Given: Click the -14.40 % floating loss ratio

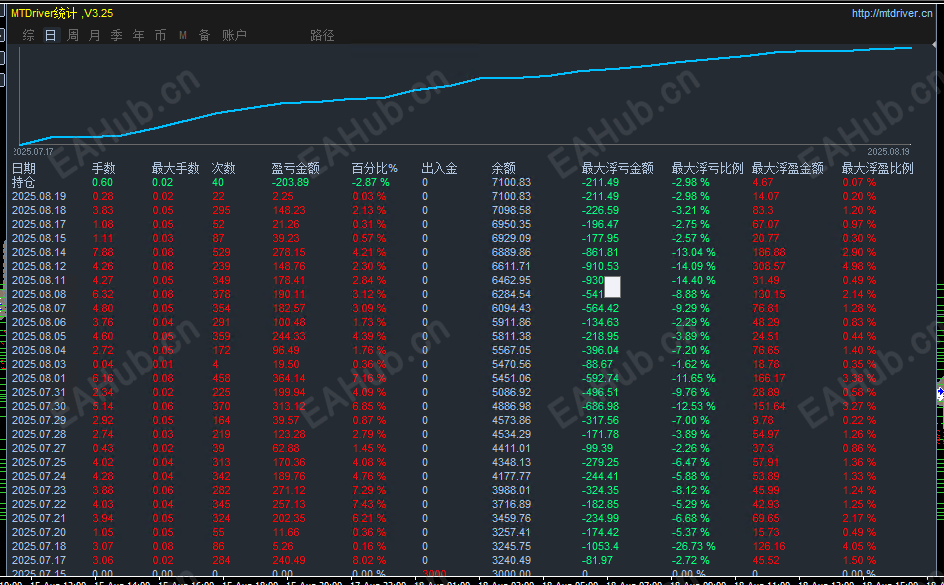Looking at the screenshot, I should [x=694, y=280].
